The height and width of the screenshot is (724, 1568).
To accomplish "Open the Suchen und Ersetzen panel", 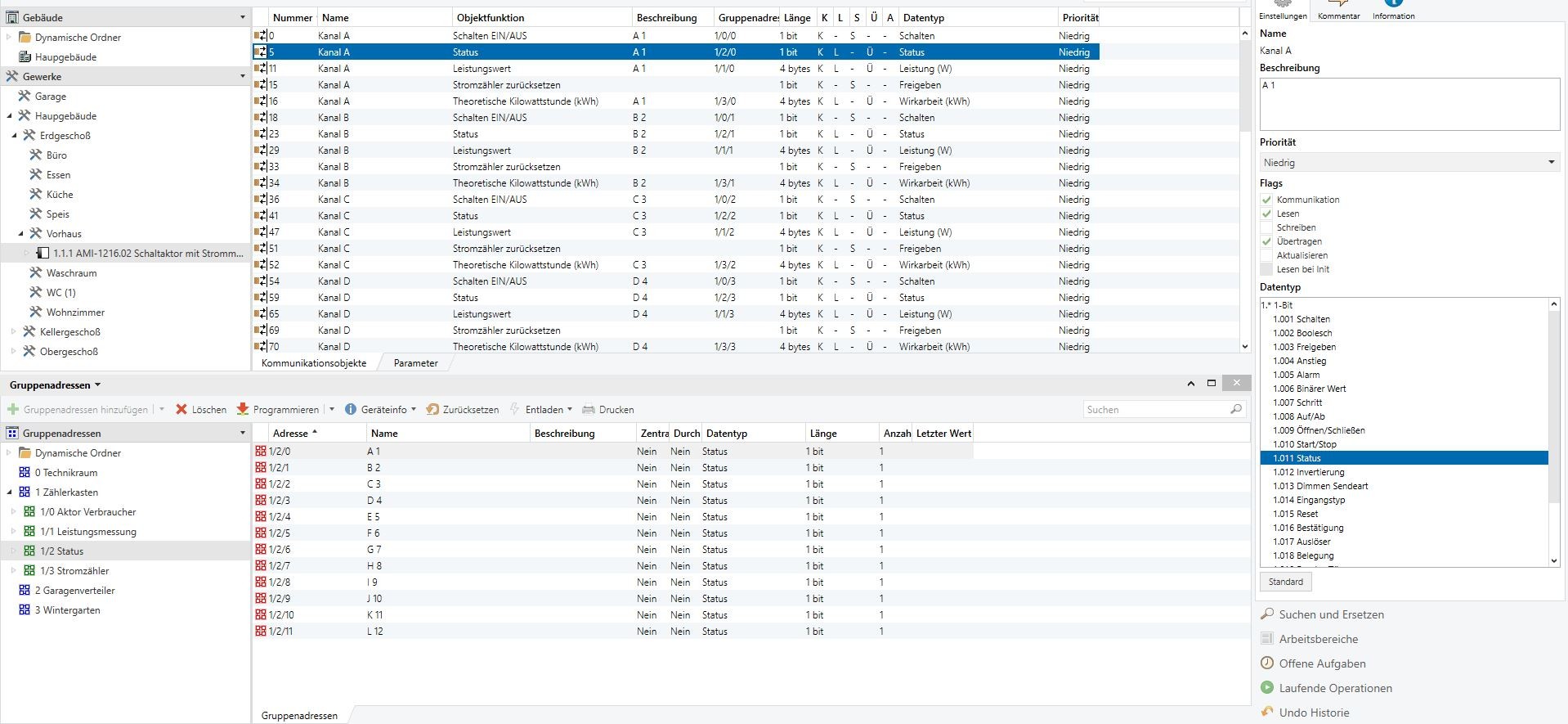I will coord(1331,614).
